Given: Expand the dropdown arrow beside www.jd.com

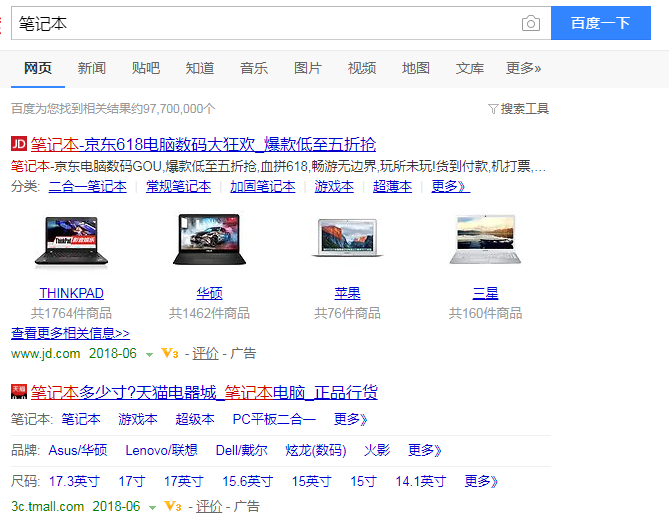Looking at the screenshot, I should (149, 354).
